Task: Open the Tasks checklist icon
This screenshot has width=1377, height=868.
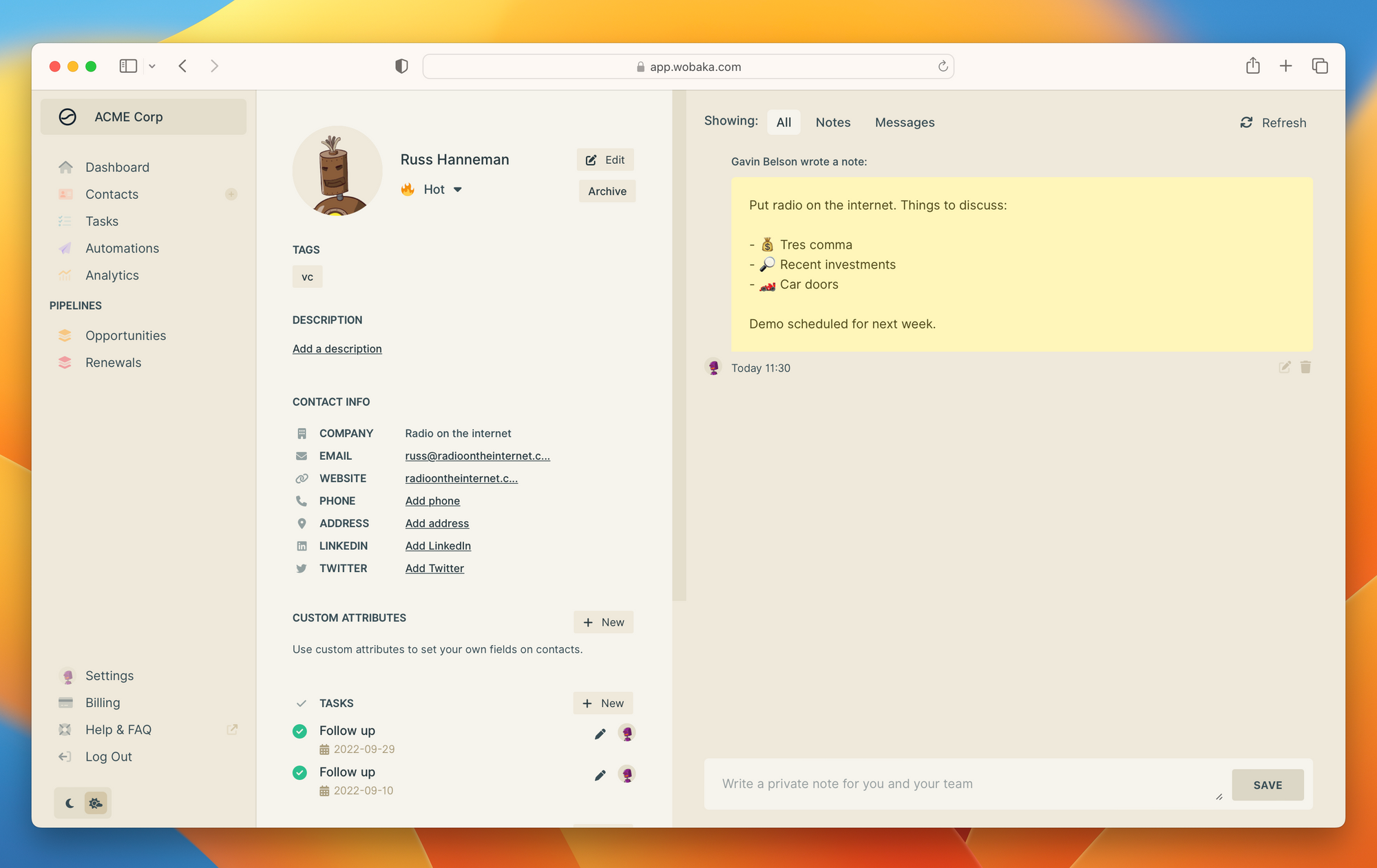Action: (x=65, y=221)
